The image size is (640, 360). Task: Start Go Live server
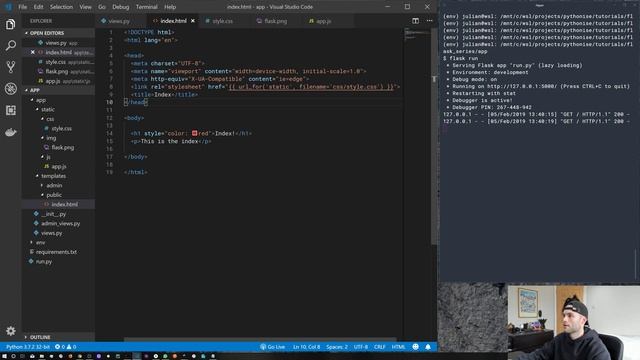pyautogui.click(x=272, y=347)
